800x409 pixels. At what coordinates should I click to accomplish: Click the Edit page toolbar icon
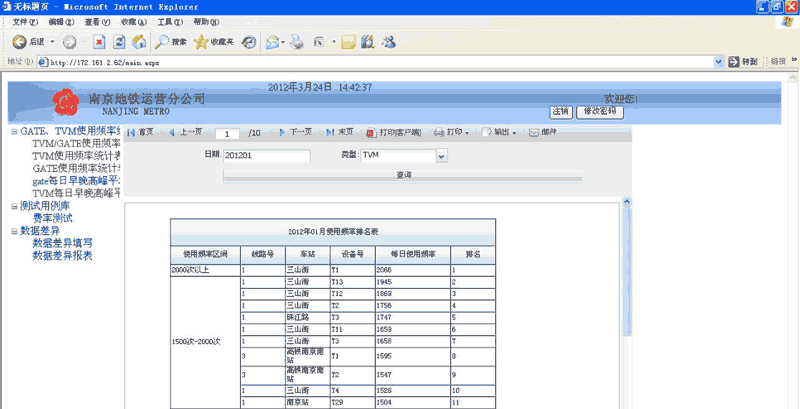click(320, 42)
